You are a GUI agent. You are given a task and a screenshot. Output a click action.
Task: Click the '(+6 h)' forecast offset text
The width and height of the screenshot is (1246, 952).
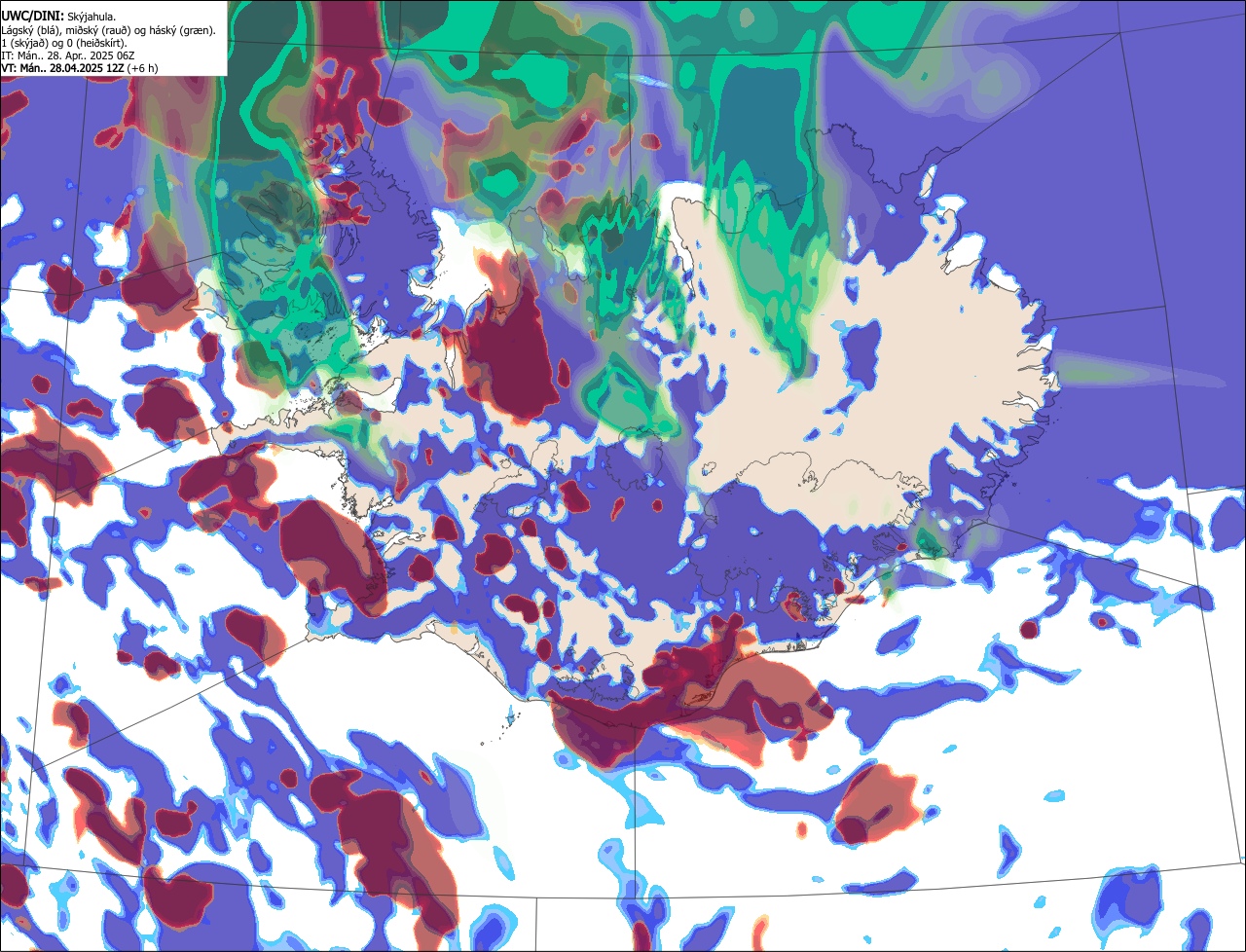pyautogui.click(x=142, y=68)
